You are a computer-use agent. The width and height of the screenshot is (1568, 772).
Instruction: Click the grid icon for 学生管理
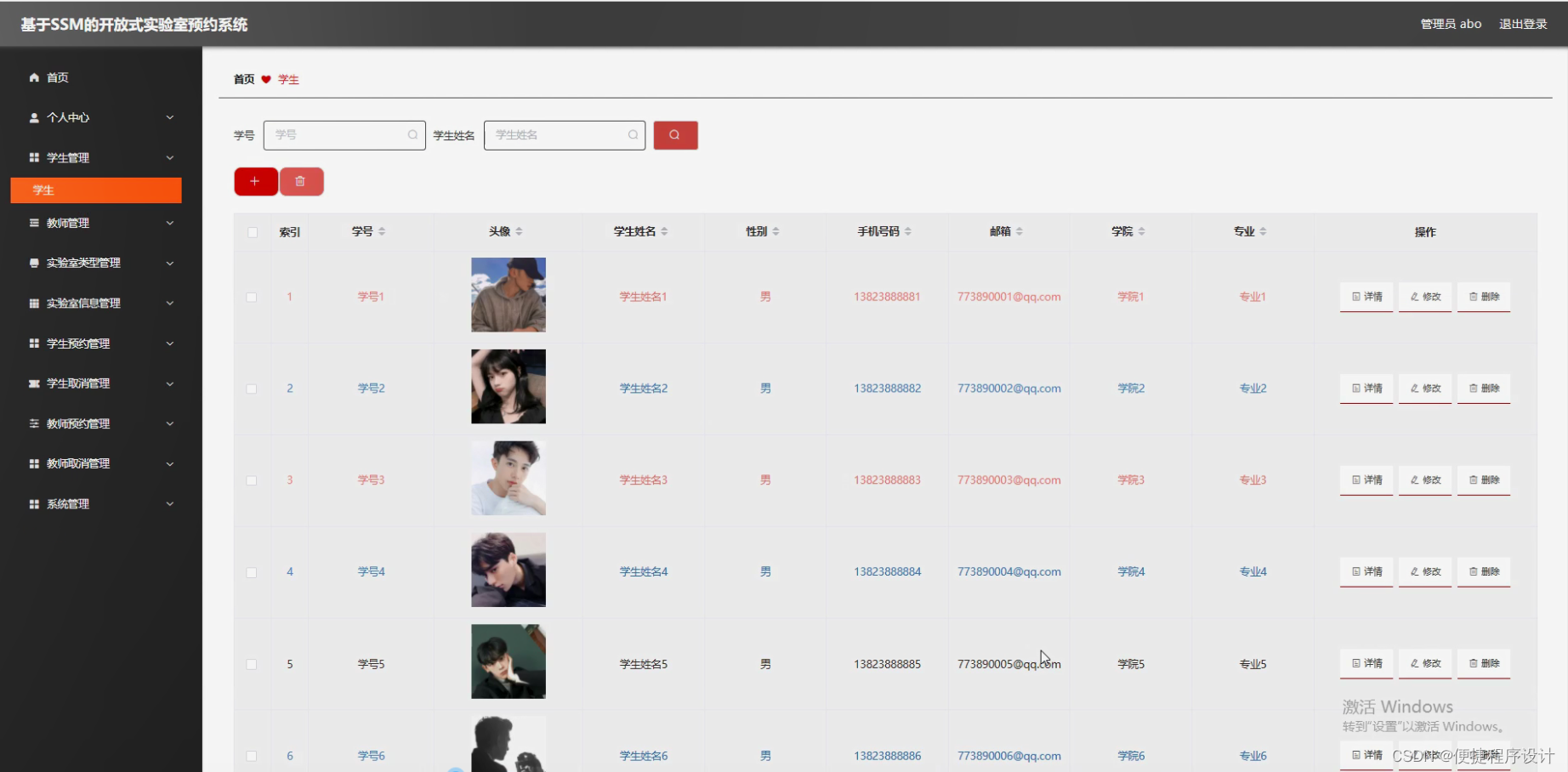click(x=34, y=157)
